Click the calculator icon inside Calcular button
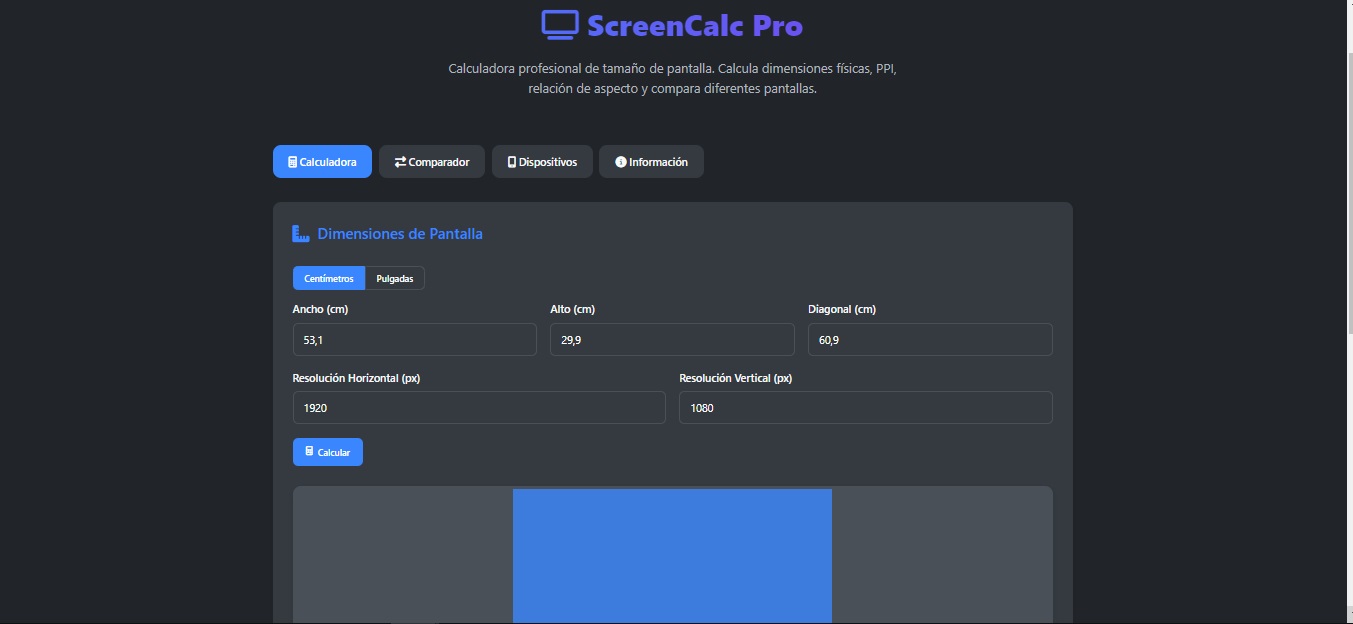Image resolution: width=1353 pixels, height=624 pixels. pyautogui.click(x=309, y=451)
